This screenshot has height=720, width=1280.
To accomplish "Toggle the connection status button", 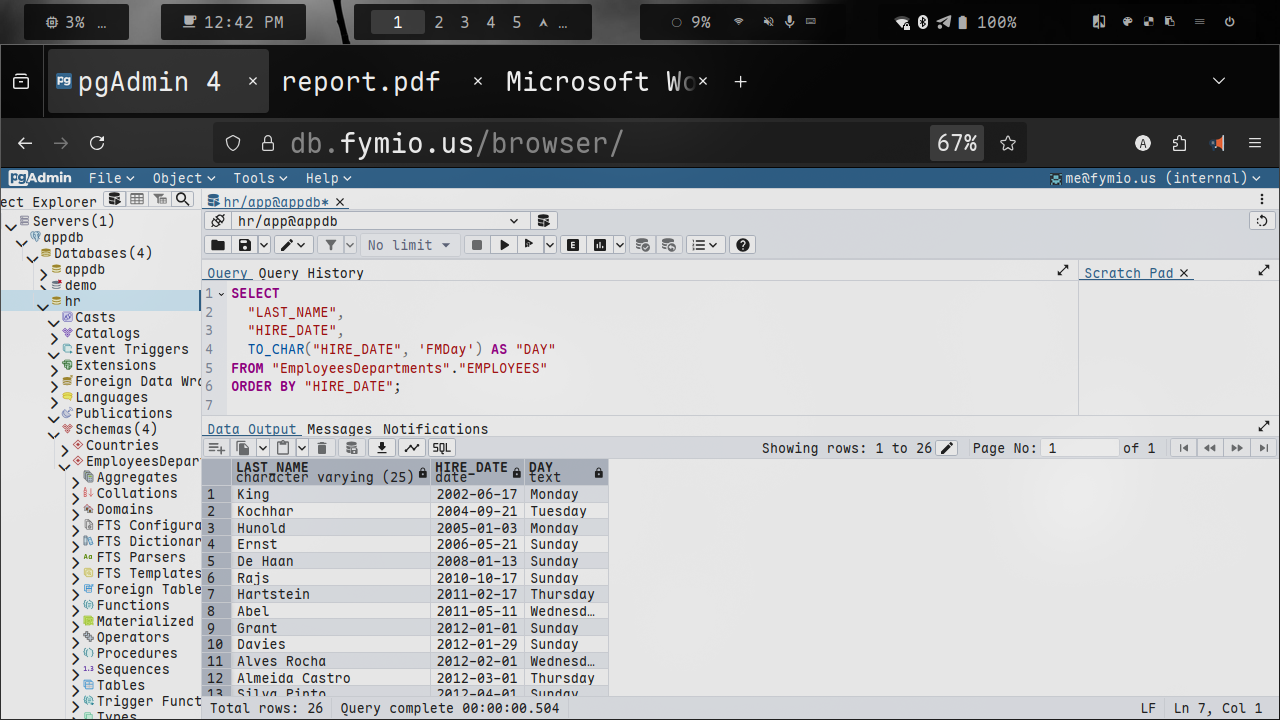I will tap(217, 221).
